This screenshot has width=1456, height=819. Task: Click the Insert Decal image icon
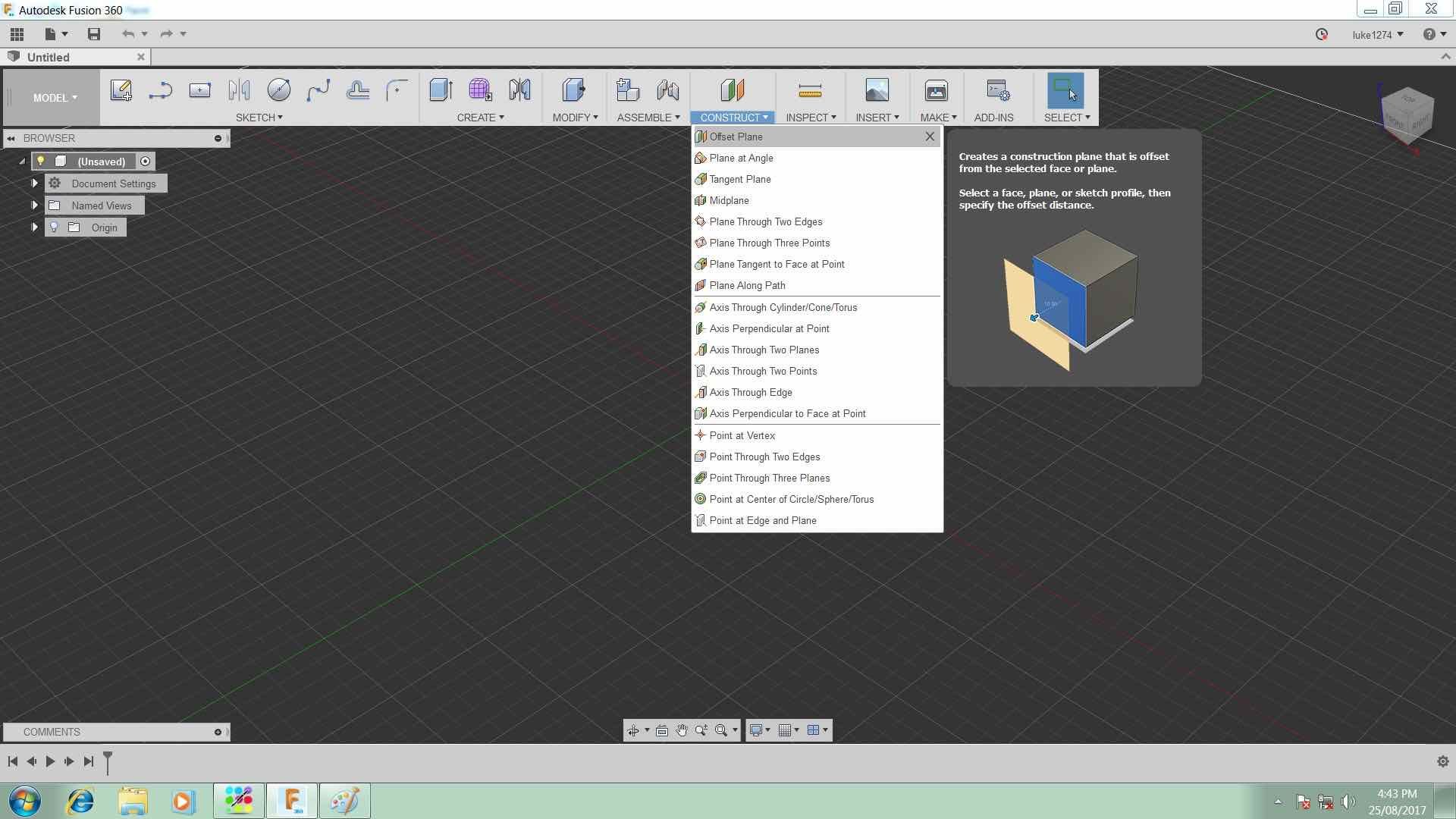(x=877, y=90)
